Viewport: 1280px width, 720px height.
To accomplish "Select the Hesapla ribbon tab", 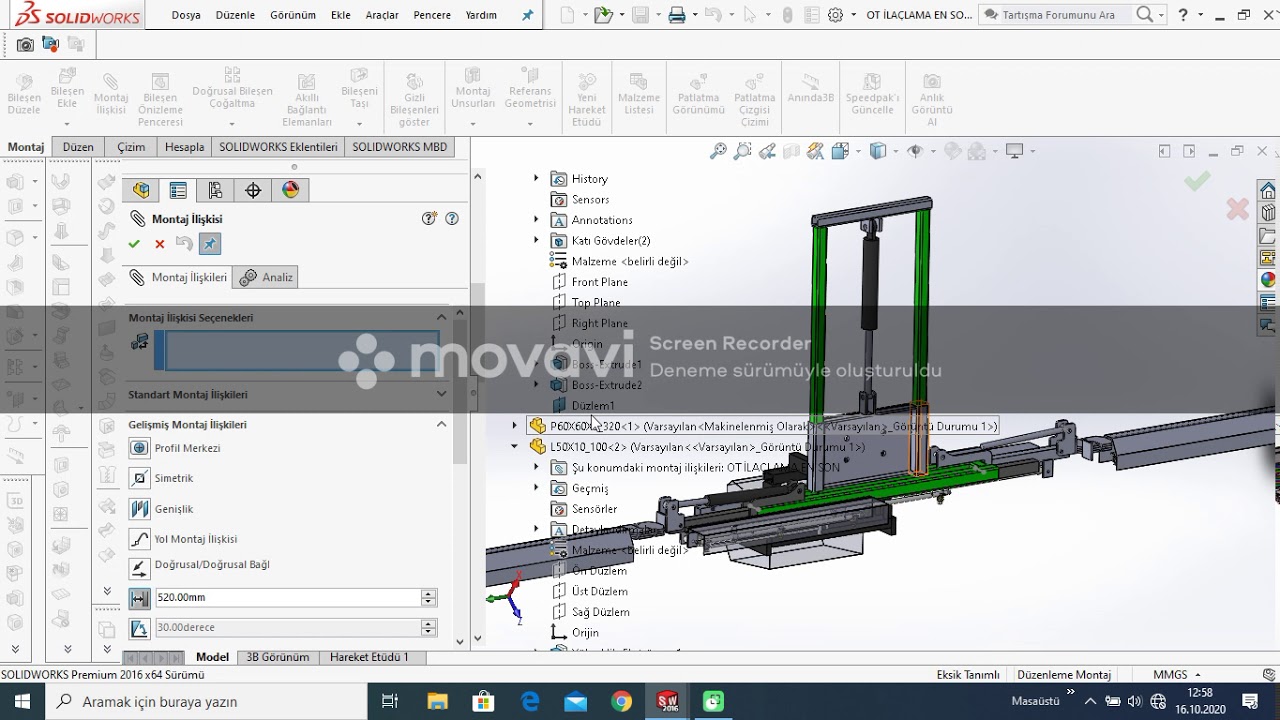I will [x=184, y=147].
